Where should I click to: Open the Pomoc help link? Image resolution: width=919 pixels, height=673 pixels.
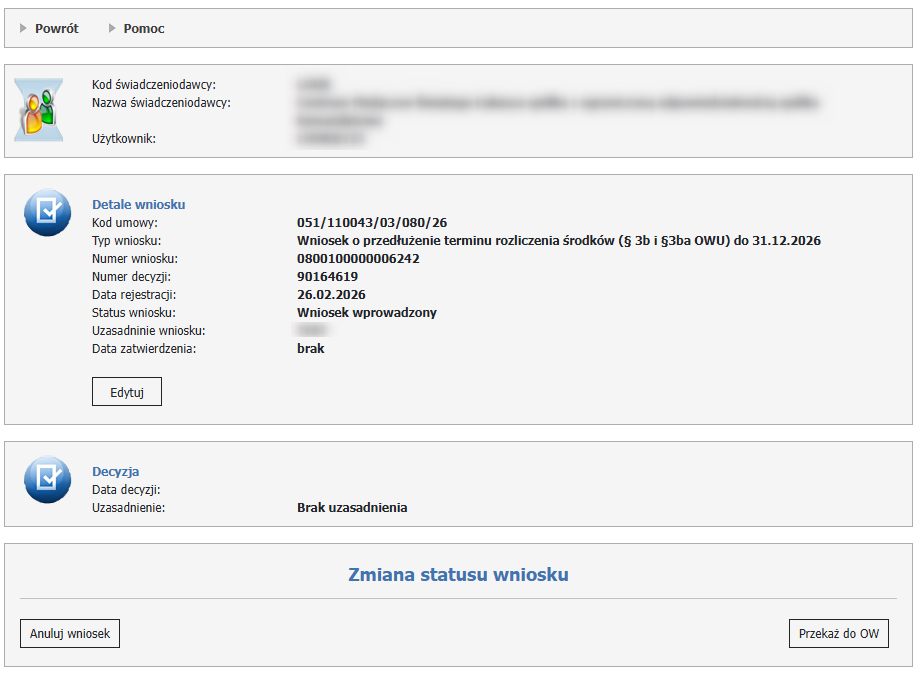144,29
